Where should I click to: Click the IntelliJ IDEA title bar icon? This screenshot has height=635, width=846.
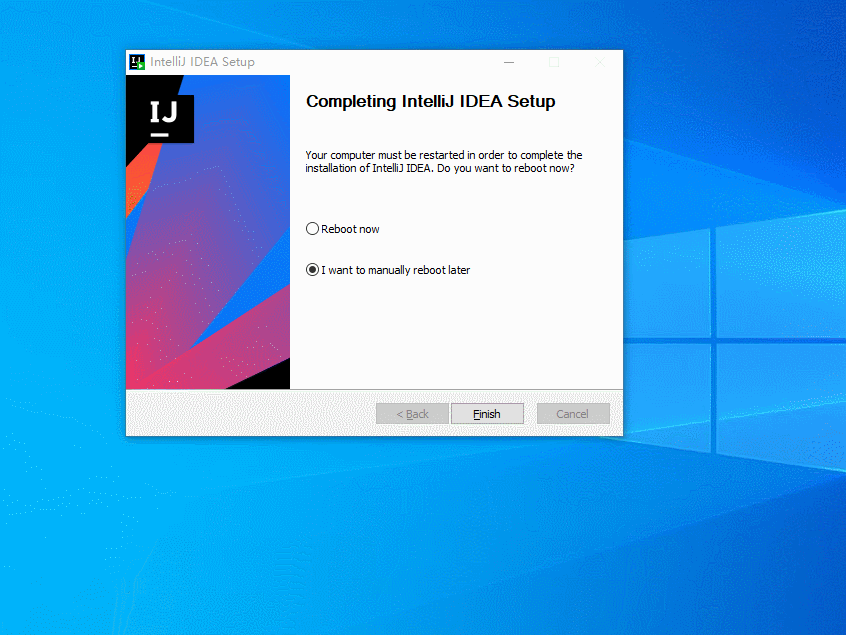click(137, 62)
